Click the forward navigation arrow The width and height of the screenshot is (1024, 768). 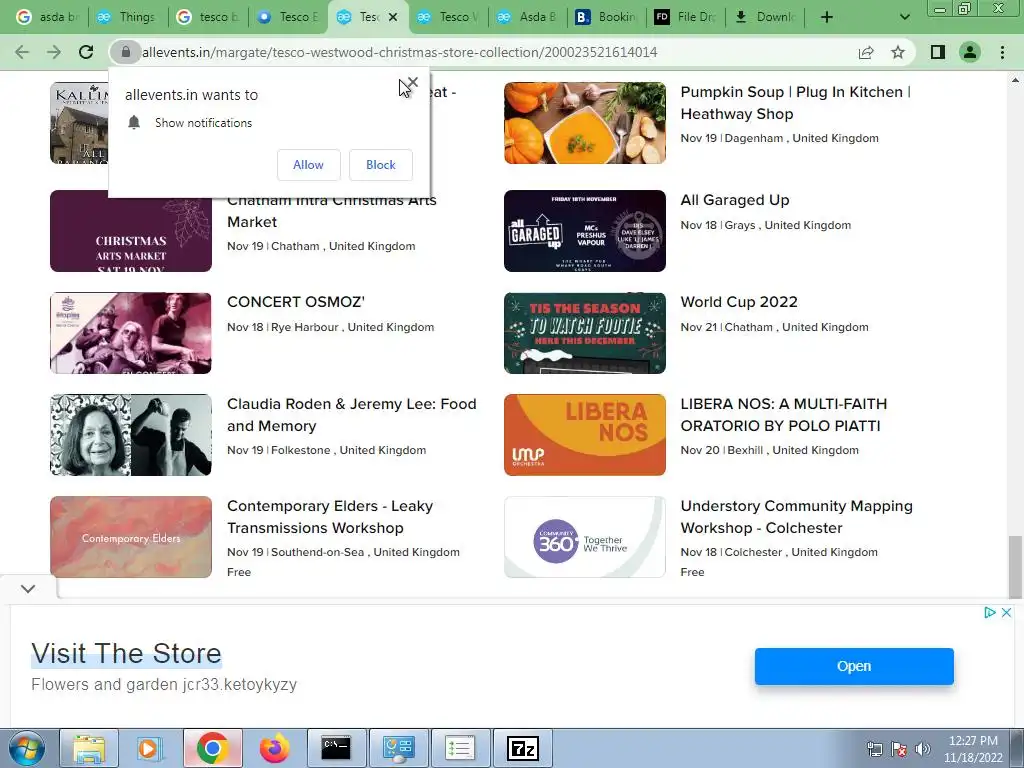[x=54, y=52]
